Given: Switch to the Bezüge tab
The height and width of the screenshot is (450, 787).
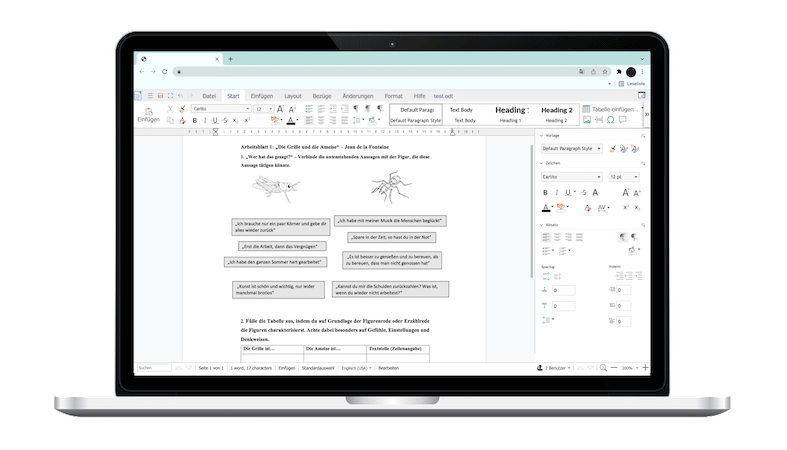Looking at the screenshot, I should [322, 96].
